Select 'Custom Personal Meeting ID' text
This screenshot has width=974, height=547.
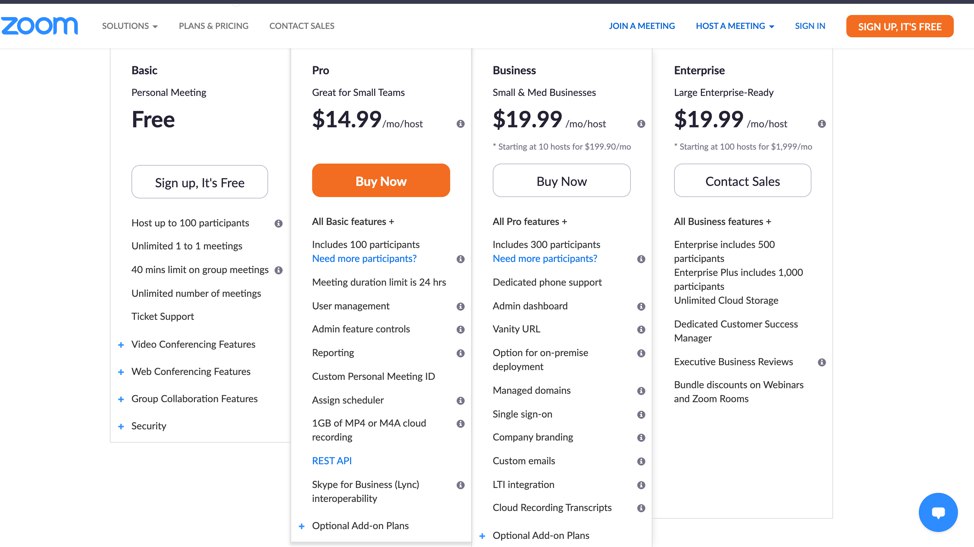click(x=373, y=377)
